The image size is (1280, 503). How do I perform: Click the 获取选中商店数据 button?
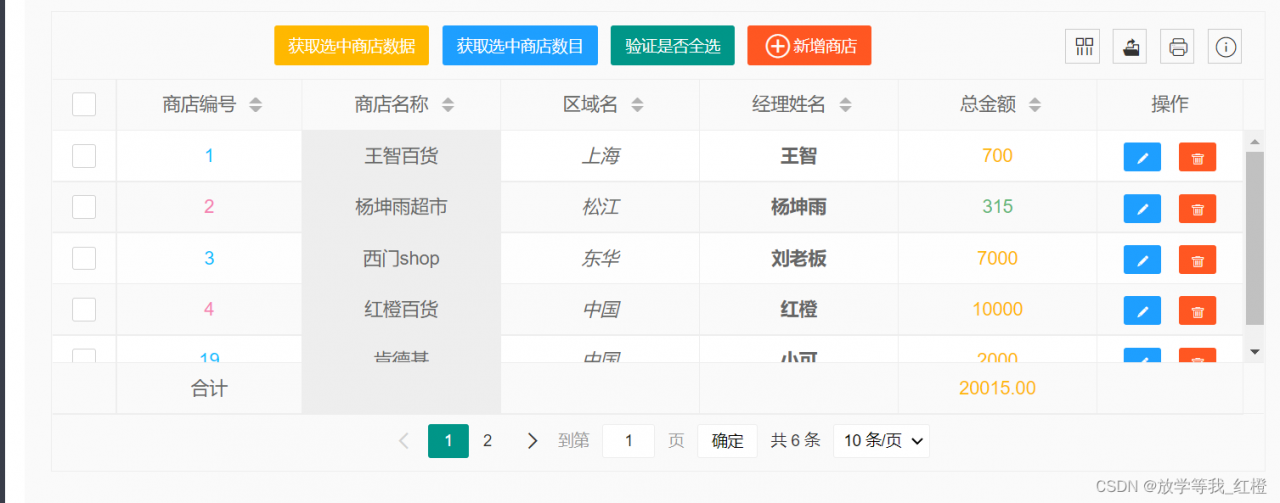pyautogui.click(x=351, y=46)
